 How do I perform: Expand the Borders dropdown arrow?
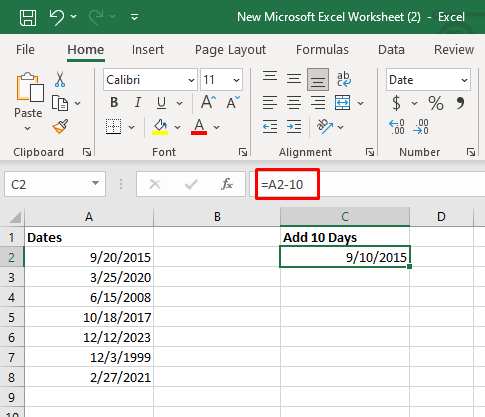(132, 127)
